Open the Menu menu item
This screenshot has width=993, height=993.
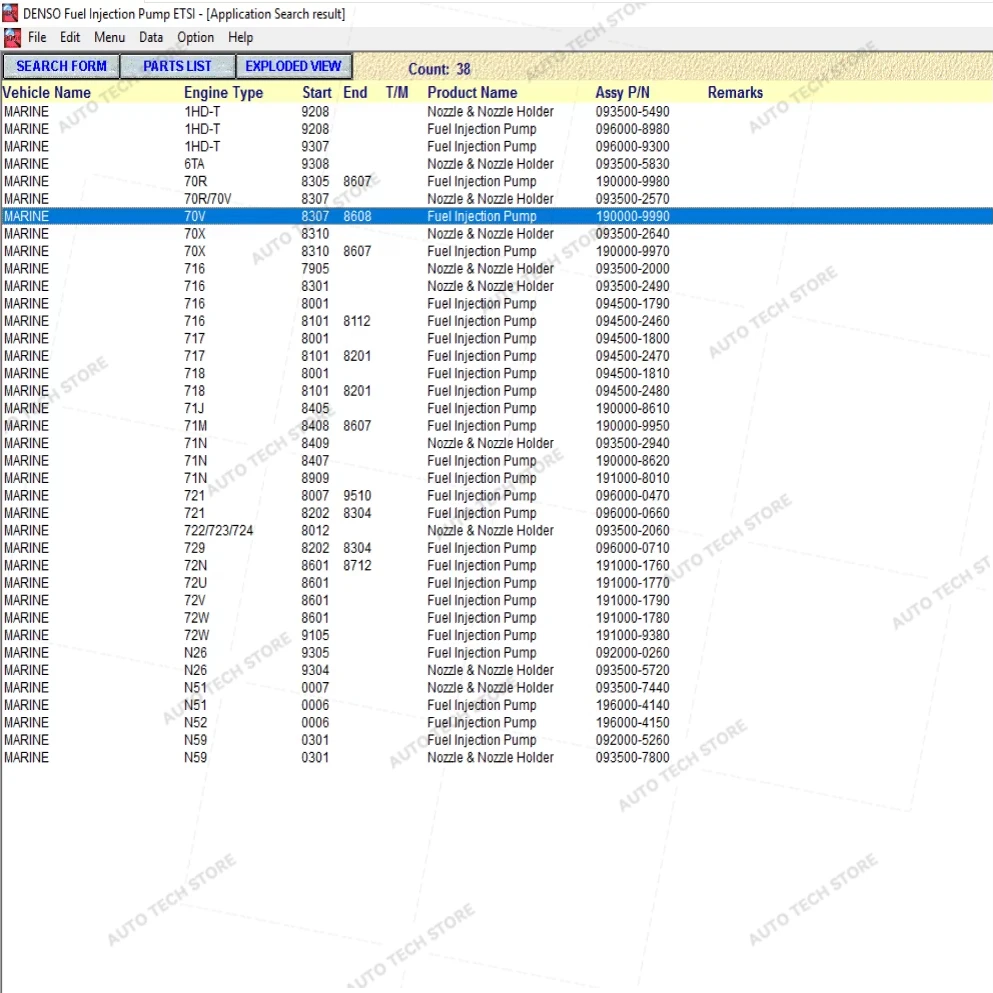[110, 37]
